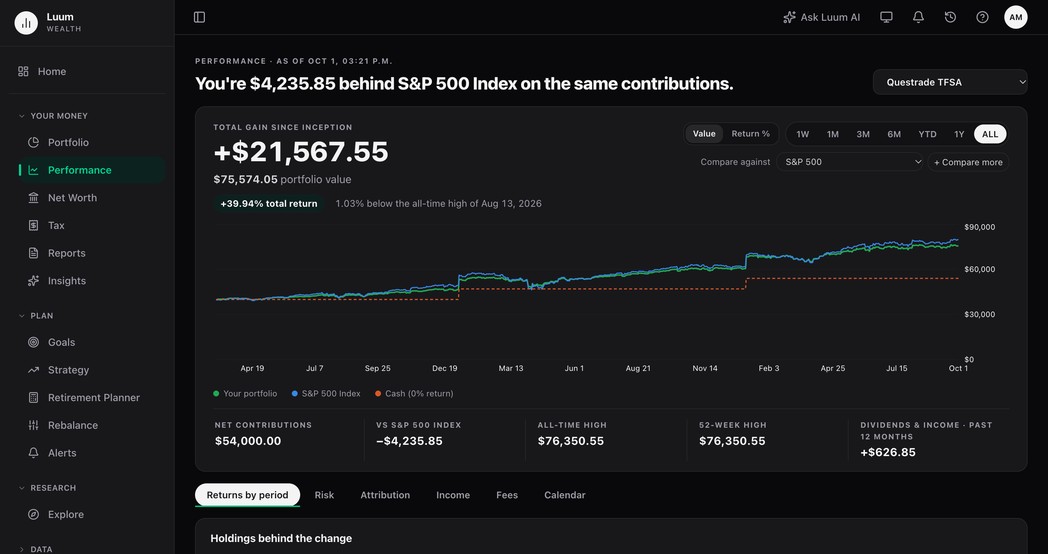Image resolution: width=1048 pixels, height=554 pixels.
Task: Click the Holdings behind the change heading
Action: (x=281, y=538)
